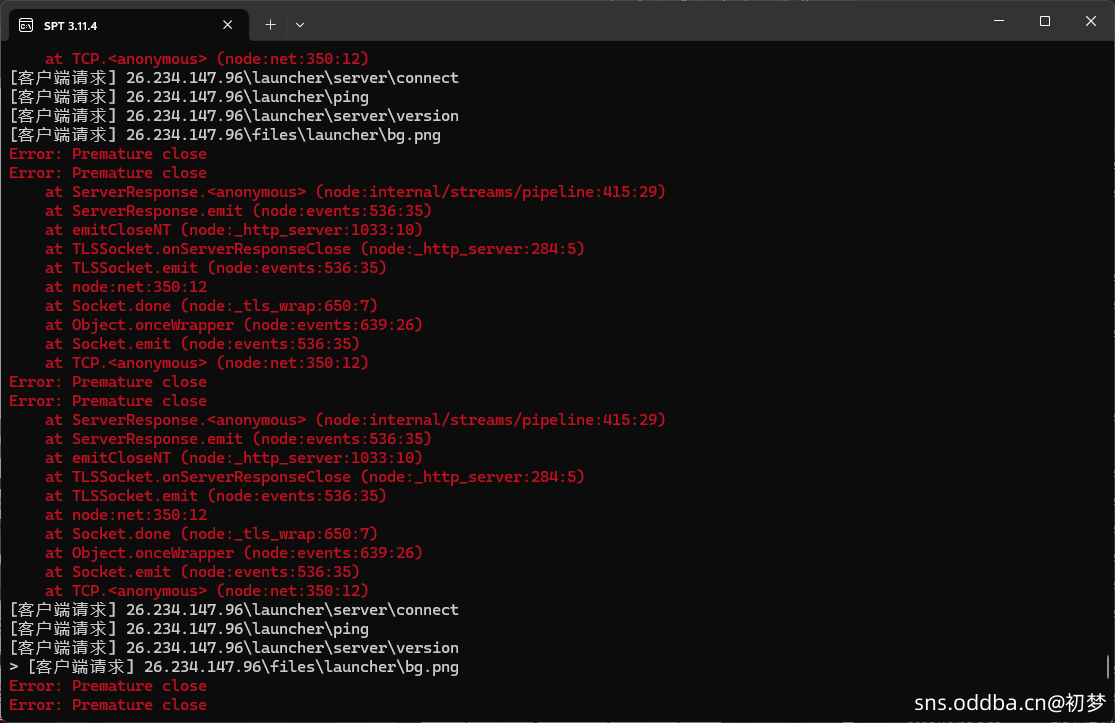The width and height of the screenshot is (1115, 723).
Task: Click the prompt line starting with ">"
Action: [234, 667]
